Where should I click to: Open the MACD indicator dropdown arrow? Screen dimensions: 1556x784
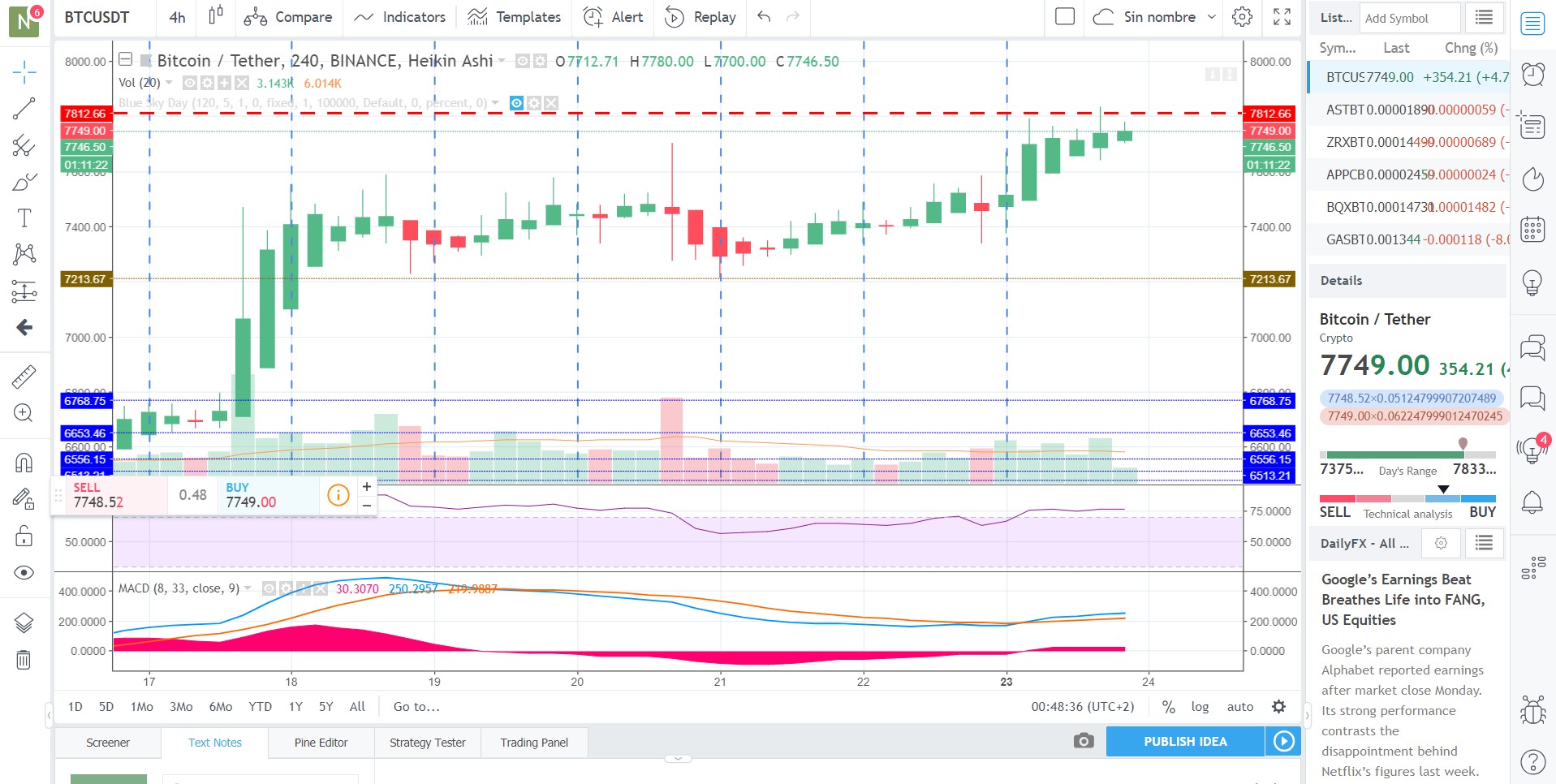click(248, 588)
